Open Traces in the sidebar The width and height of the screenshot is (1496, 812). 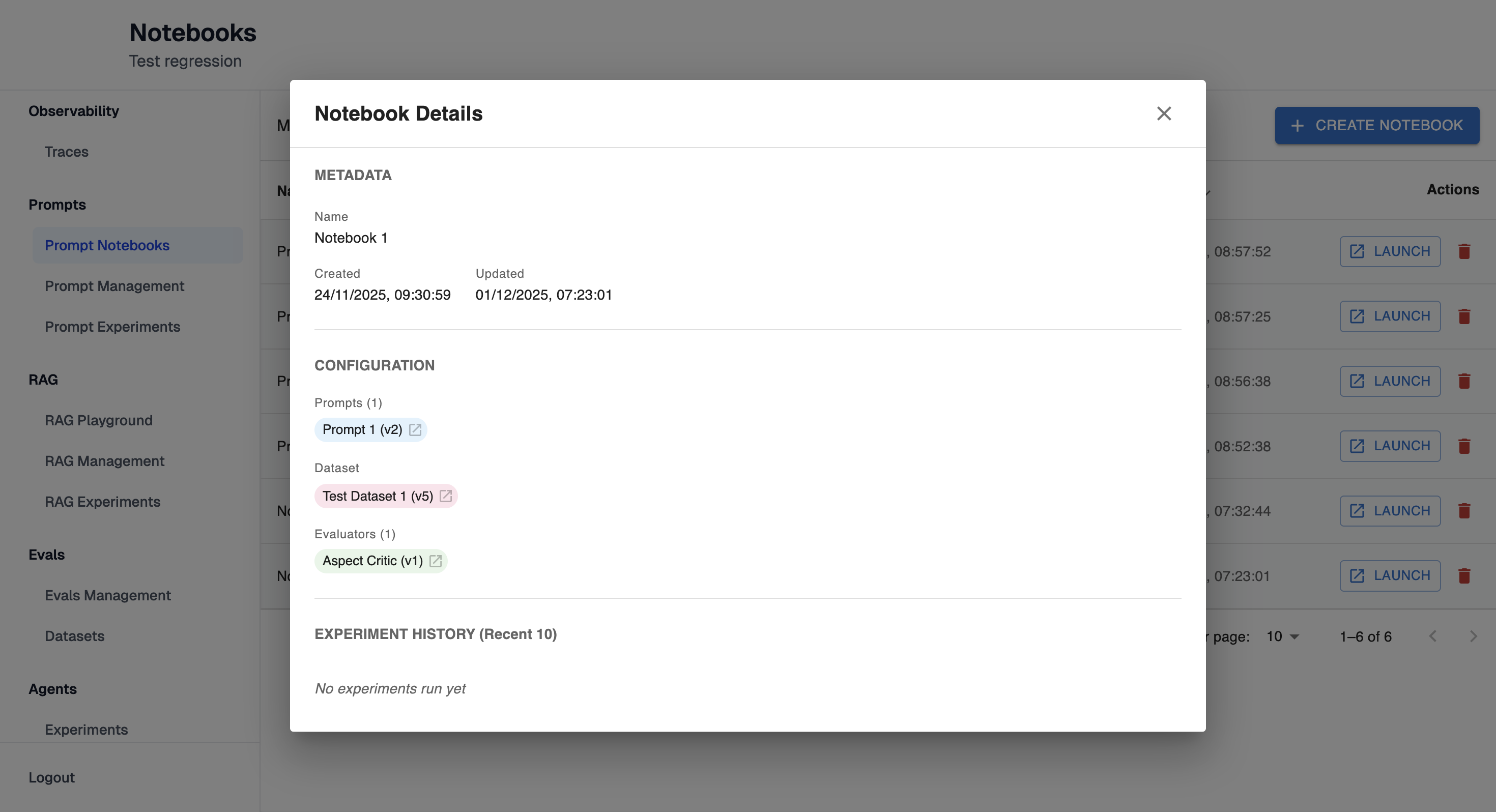click(x=66, y=152)
